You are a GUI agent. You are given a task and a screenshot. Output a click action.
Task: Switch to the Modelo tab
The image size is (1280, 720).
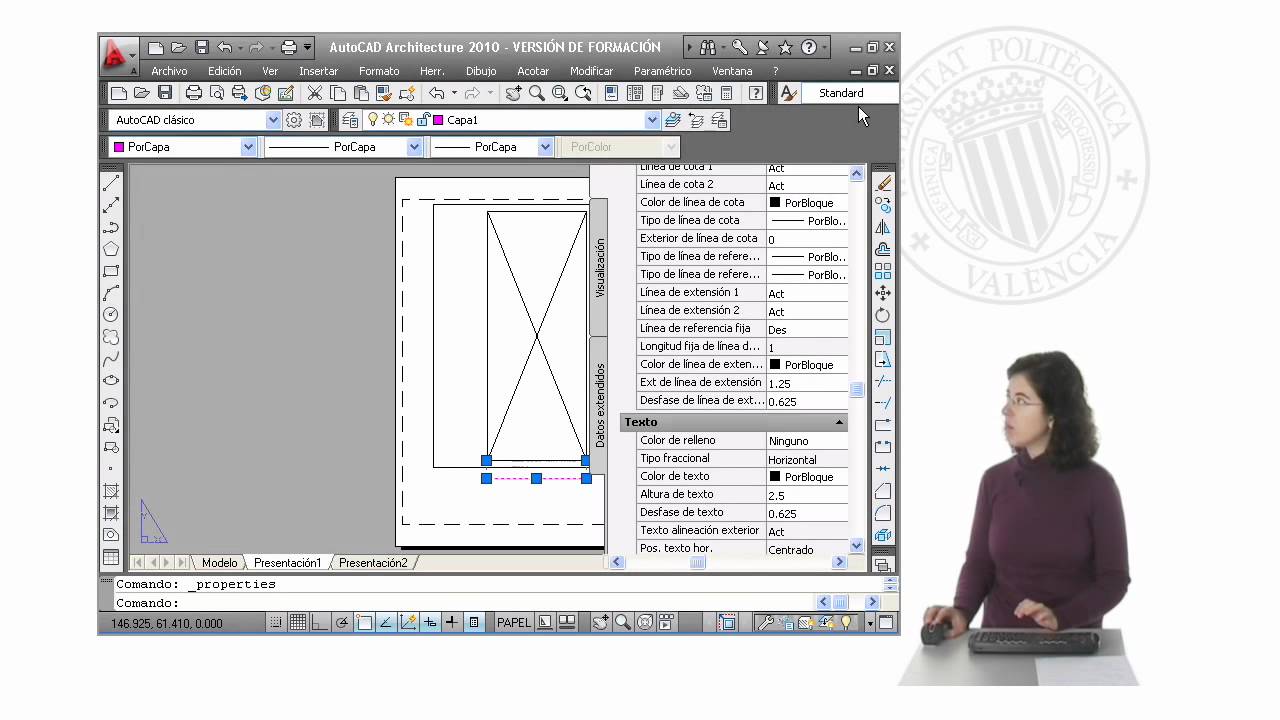[219, 563]
